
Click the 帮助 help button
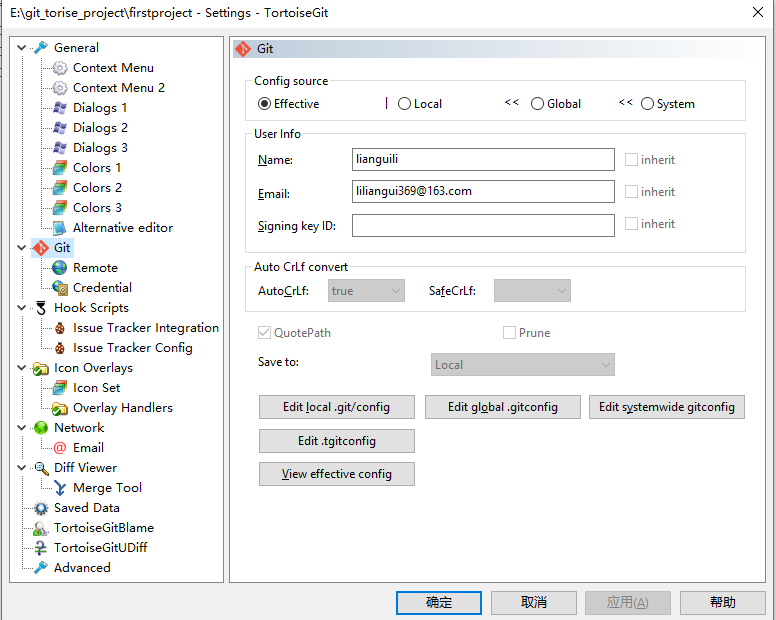pyautogui.click(x=723, y=603)
